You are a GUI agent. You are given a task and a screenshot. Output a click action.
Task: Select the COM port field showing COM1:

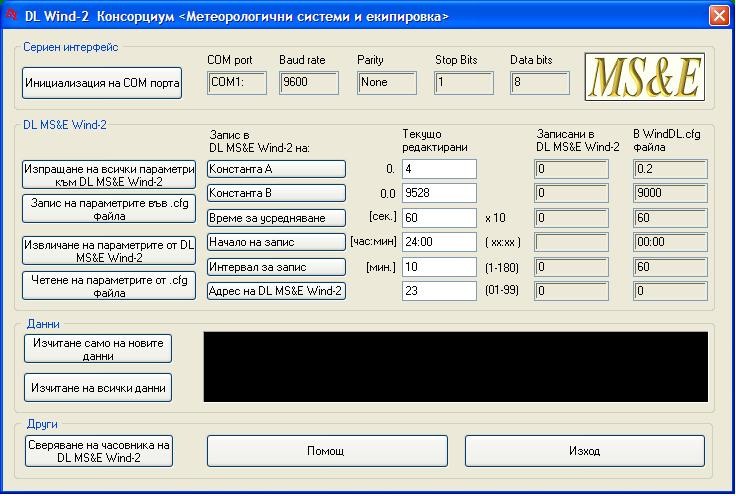[237, 83]
